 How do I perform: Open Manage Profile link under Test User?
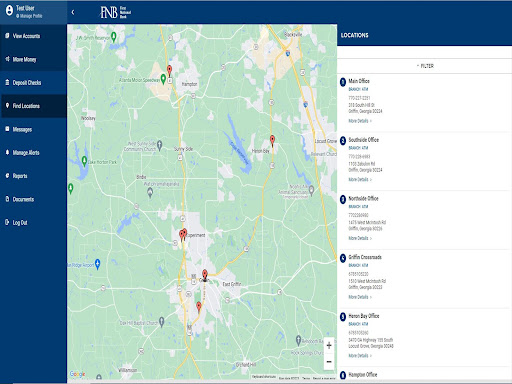[29, 16]
